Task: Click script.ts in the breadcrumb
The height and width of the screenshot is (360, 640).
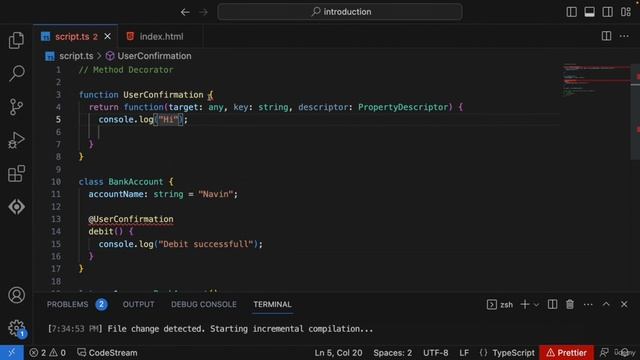Action: (x=76, y=56)
